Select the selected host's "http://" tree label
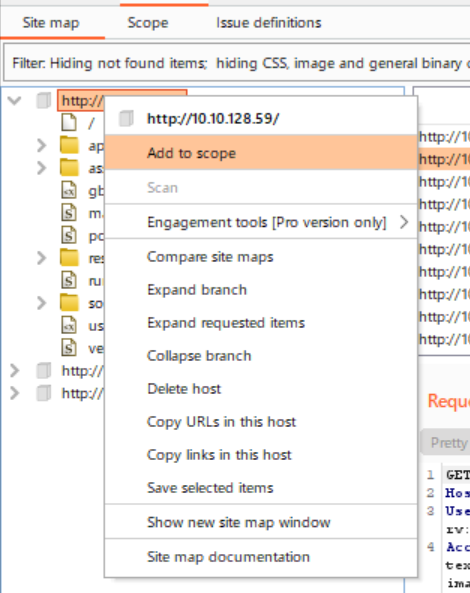The image size is (470, 593). click(x=82, y=101)
